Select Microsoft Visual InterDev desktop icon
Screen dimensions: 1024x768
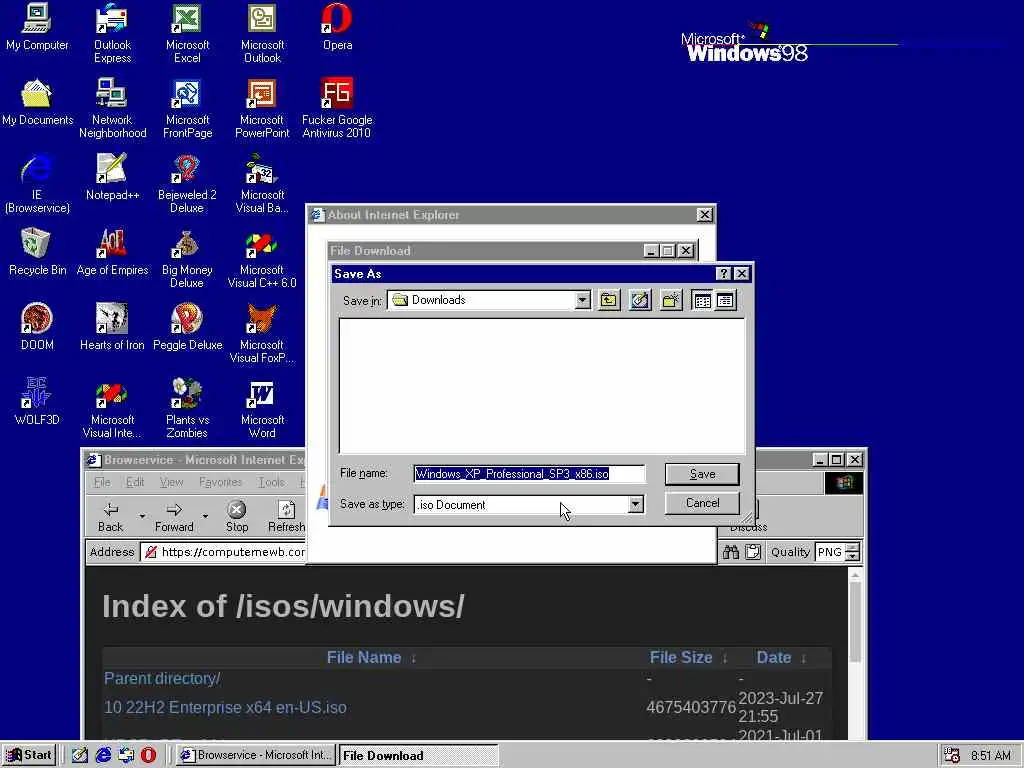pos(112,408)
